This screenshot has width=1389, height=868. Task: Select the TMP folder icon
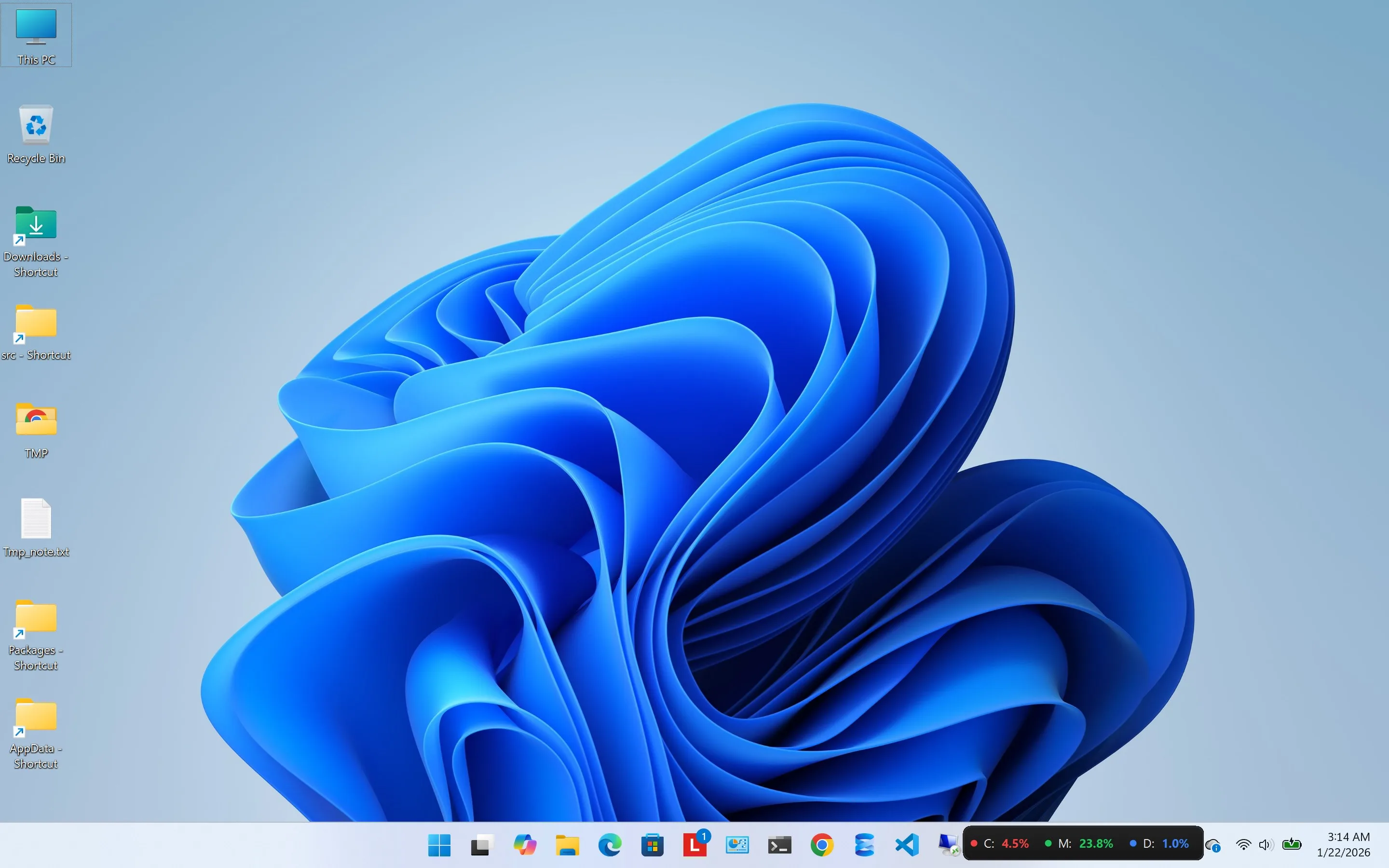(36, 431)
